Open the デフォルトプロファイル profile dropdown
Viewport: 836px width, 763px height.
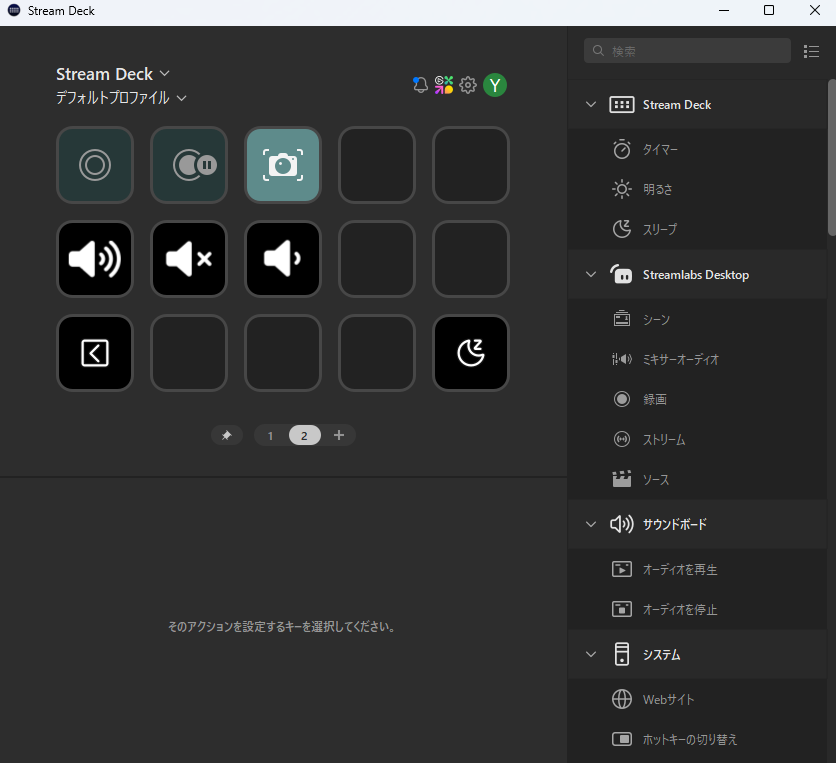pos(122,98)
